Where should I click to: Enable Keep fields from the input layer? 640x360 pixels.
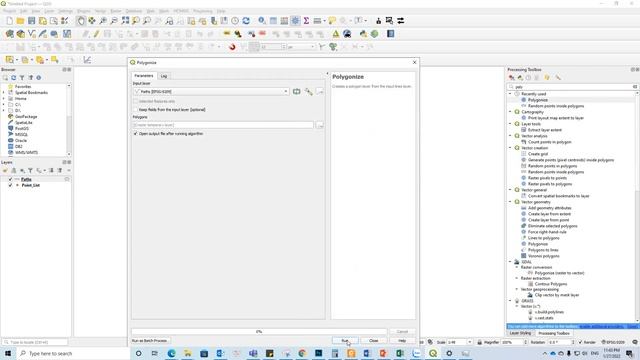pyautogui.click(x=136, y=110)
